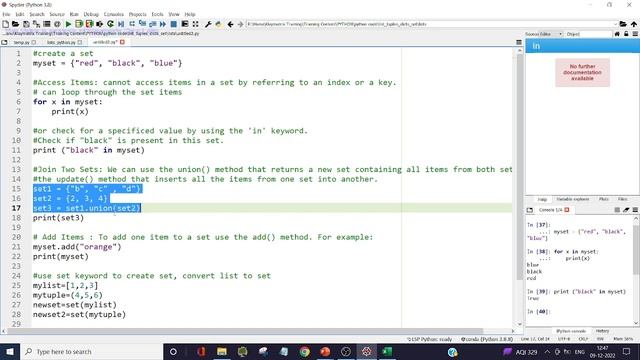Open the Help pane options menu

point(635,34)
